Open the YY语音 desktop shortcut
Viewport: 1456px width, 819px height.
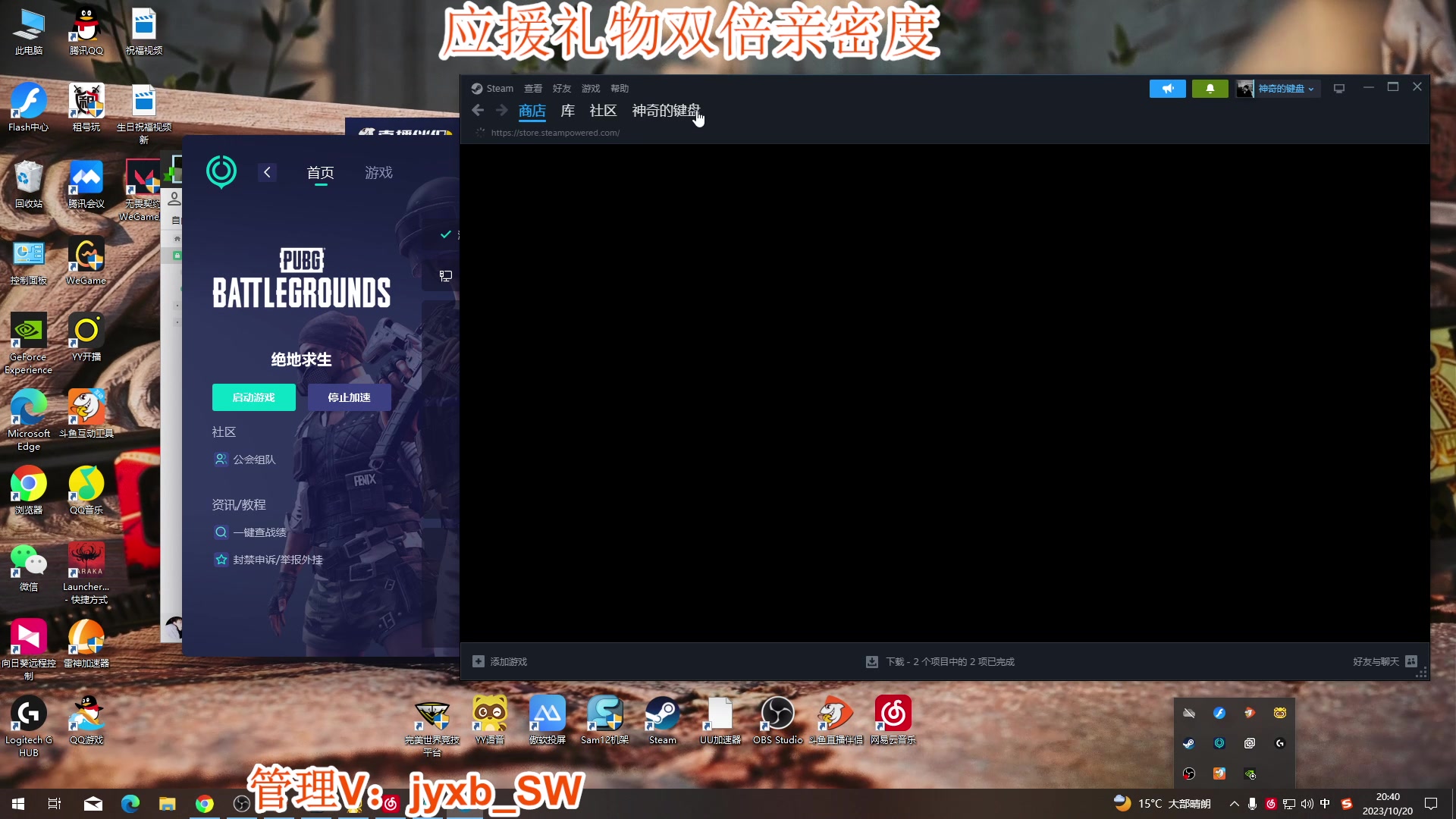[x=490, y=720]
